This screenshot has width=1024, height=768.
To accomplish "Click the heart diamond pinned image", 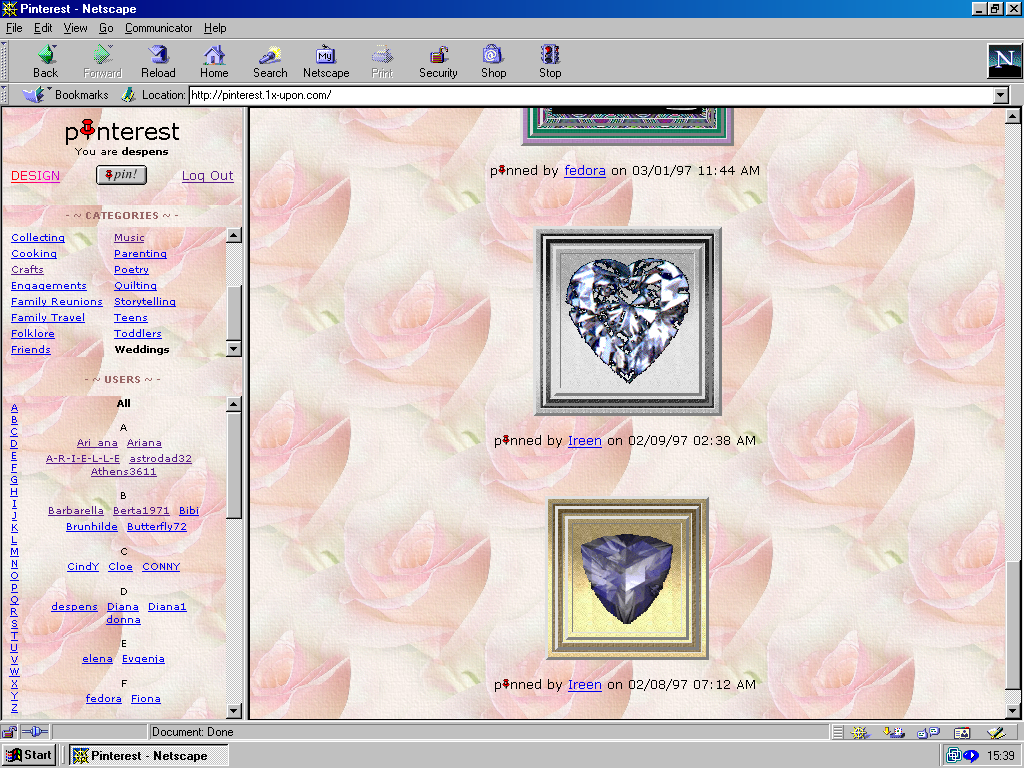I will point(628,321).
